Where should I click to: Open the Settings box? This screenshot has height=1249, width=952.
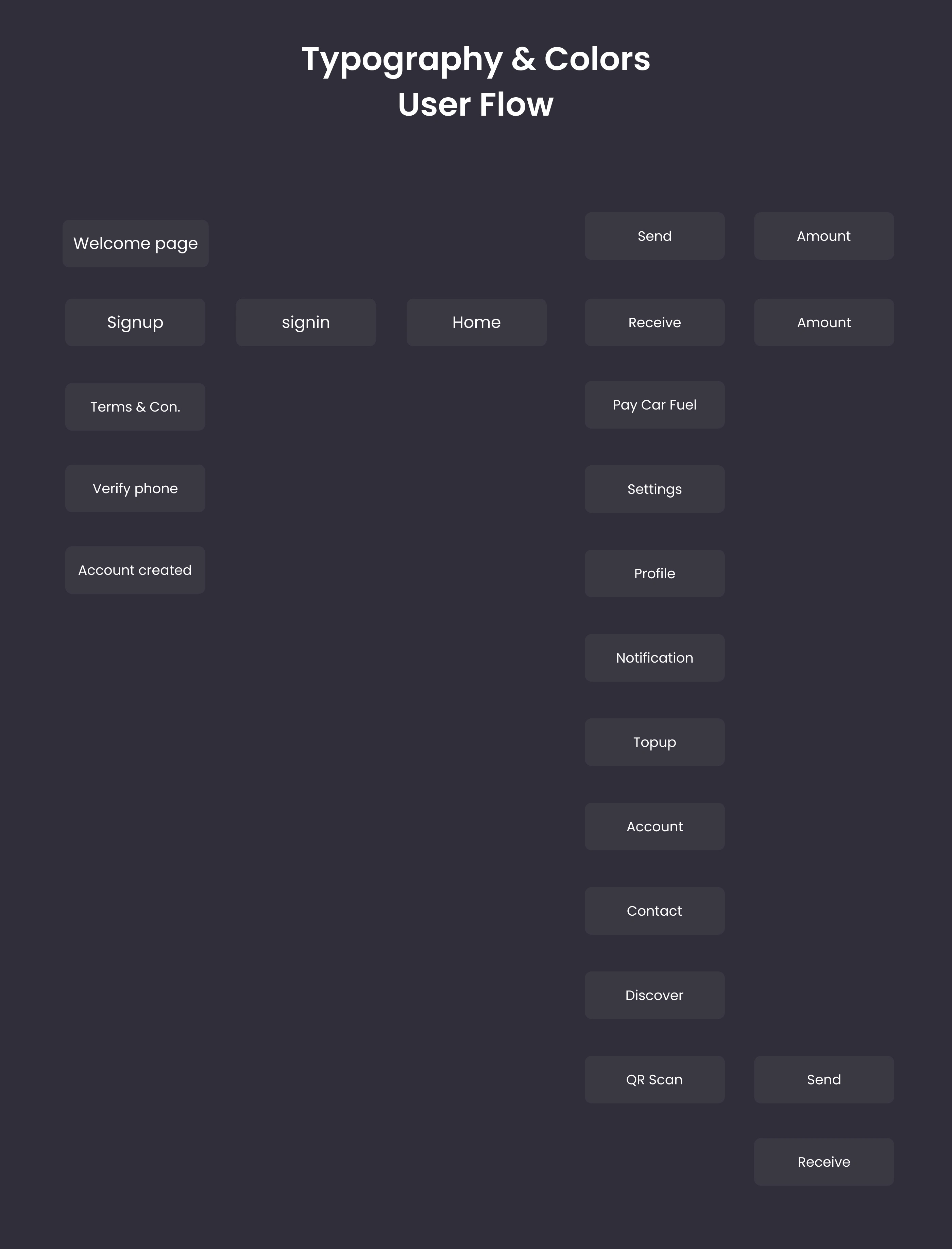(654, 489)
